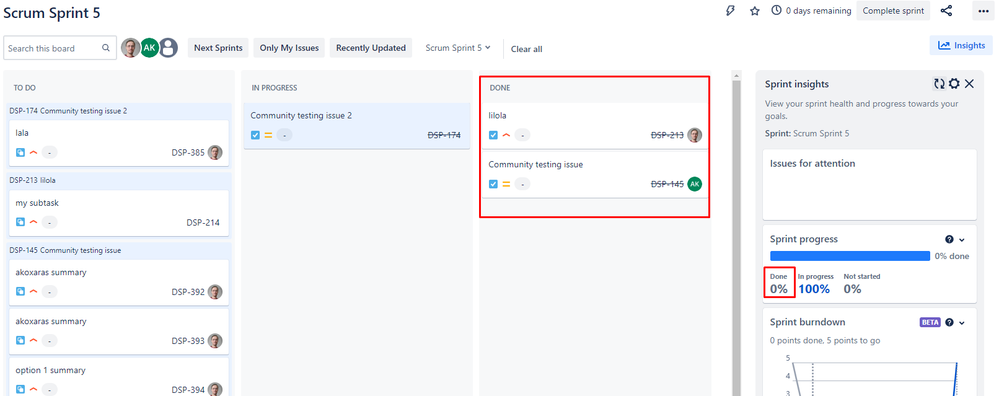Filter by the unassigned avatar
Viewport: 999px width, 396px height.
168,48
